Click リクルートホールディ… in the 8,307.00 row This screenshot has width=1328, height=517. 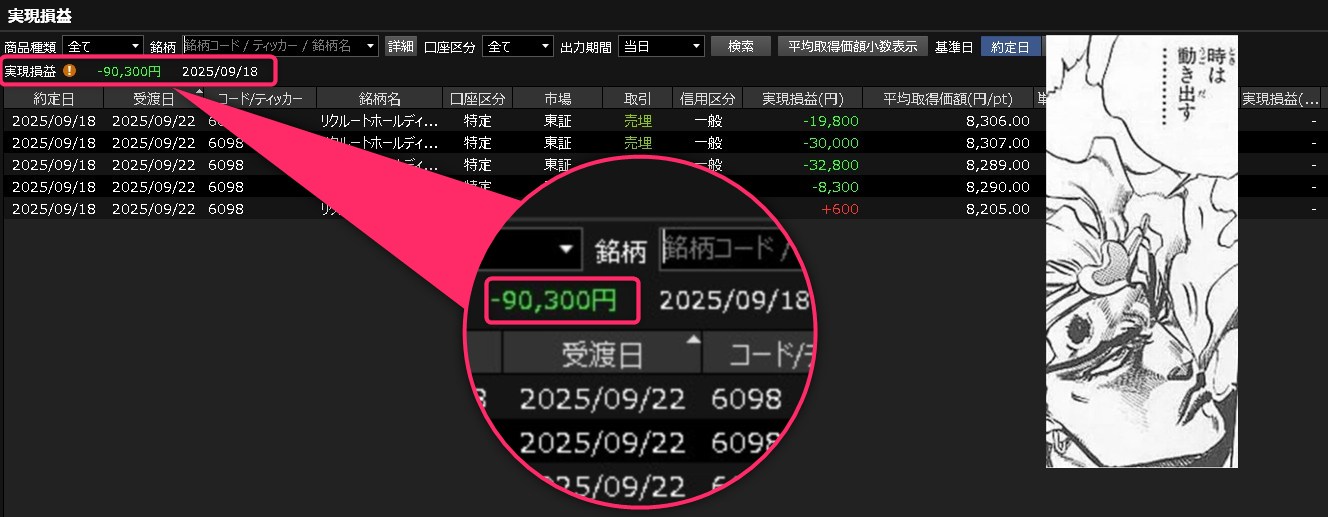pos(379,142)
